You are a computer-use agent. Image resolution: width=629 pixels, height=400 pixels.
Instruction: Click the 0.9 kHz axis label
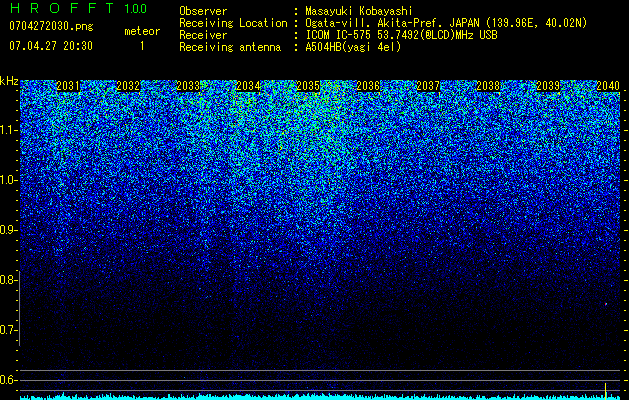tap(8, 230)
